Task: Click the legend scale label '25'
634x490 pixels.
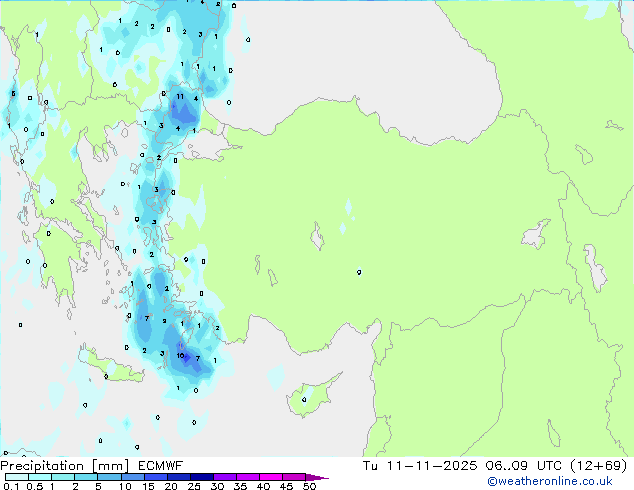Action: [x=194, y=486]
